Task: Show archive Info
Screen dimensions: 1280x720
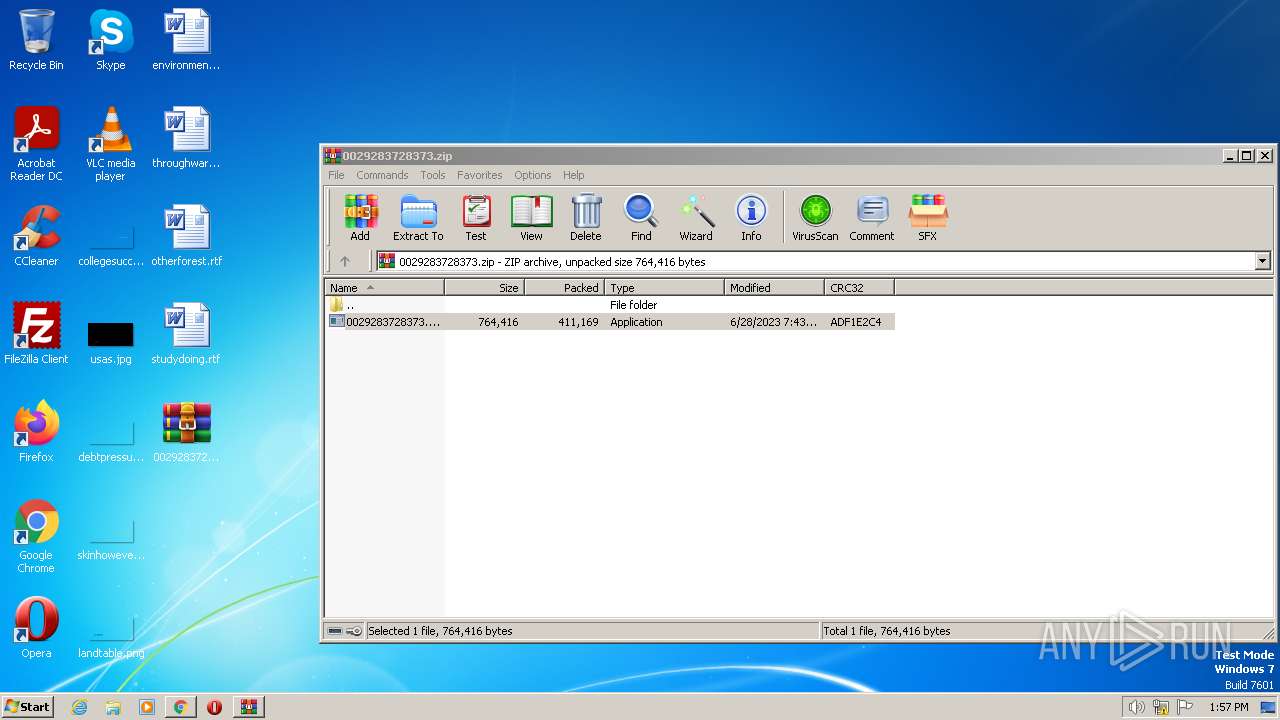Action: coord(751,218)
